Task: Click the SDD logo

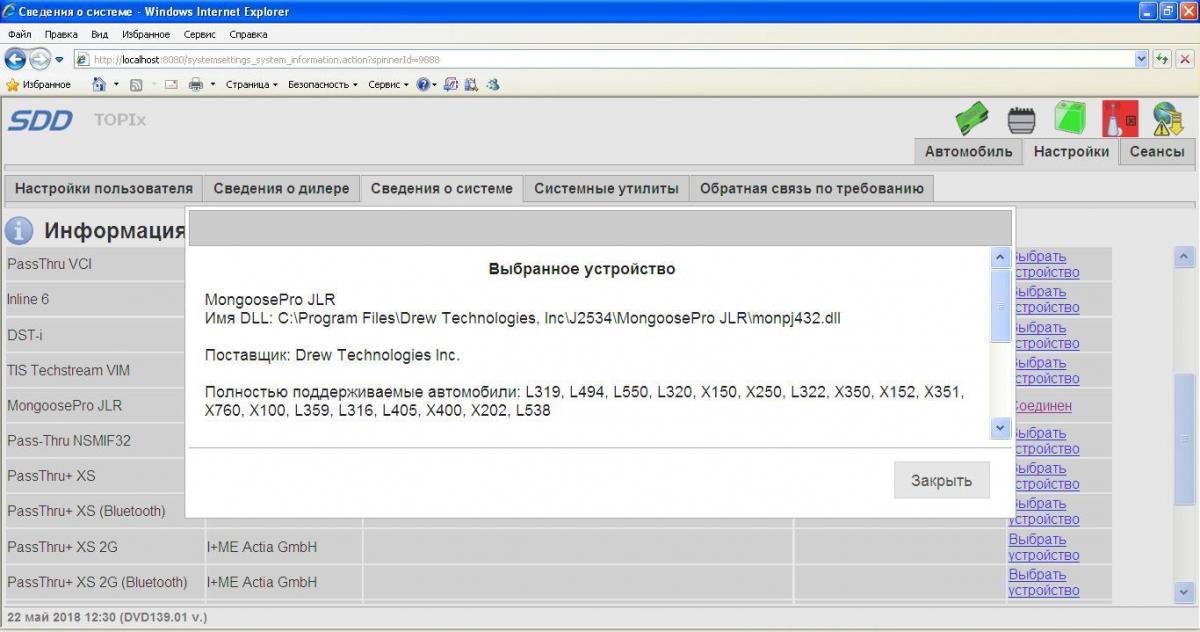Action: tap(40, 121)
